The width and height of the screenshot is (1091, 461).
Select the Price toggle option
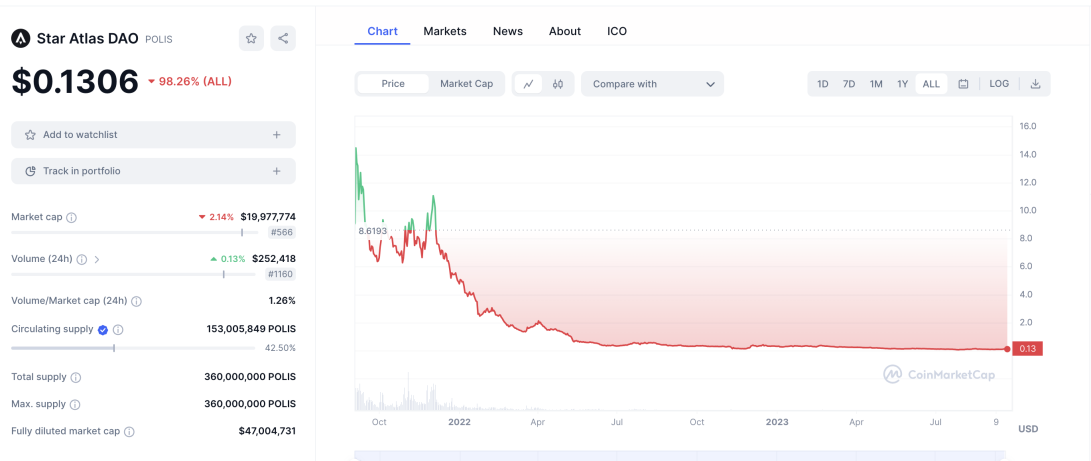393,84
